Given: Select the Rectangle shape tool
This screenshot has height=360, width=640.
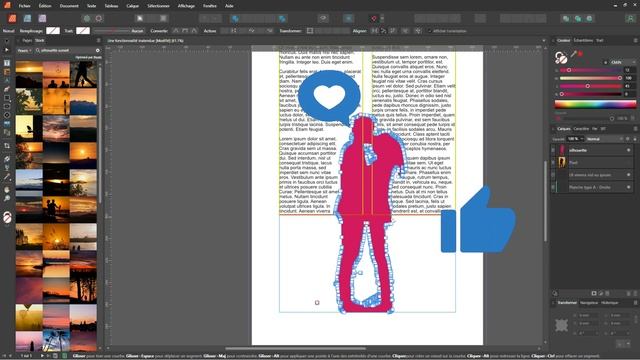Looking at the screenshot, I should (7, 98).
